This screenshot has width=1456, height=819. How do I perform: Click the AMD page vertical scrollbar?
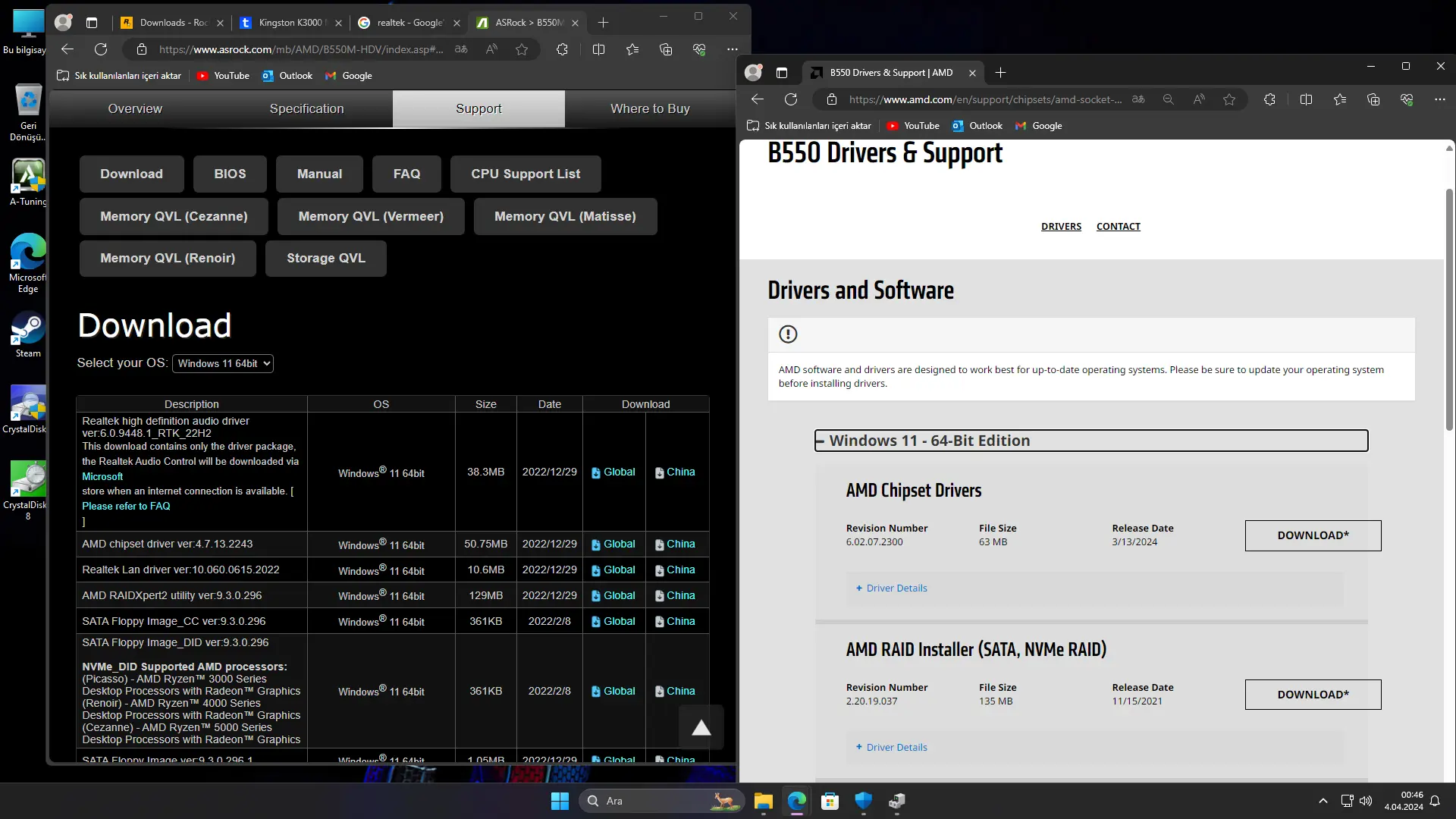click(x=1449, y=311)
